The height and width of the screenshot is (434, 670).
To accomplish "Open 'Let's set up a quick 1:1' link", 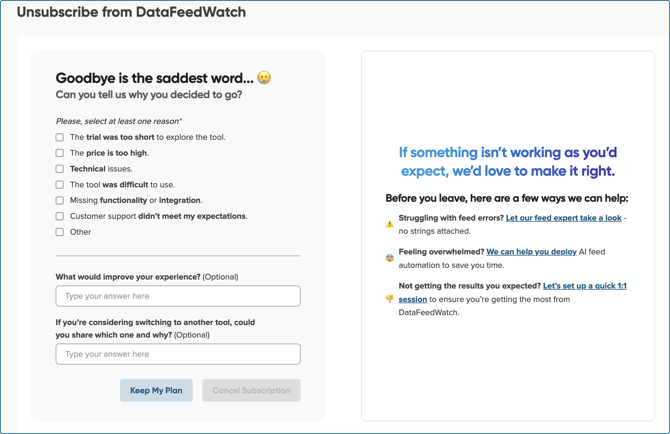I will [x=585, y=286].
